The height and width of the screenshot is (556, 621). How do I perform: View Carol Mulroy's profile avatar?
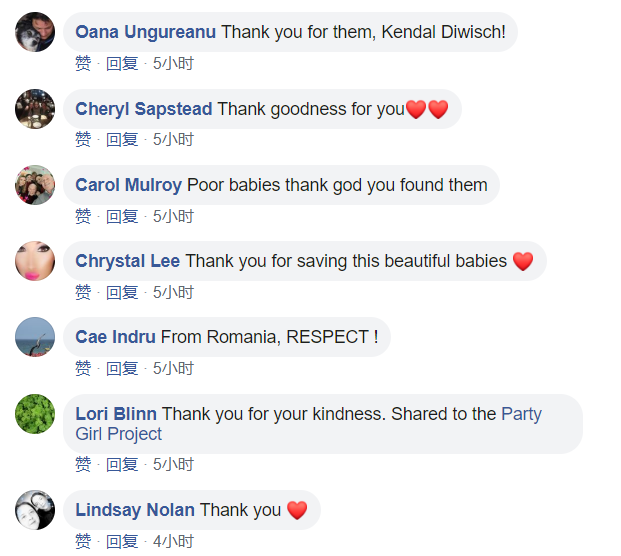point(35,185)
